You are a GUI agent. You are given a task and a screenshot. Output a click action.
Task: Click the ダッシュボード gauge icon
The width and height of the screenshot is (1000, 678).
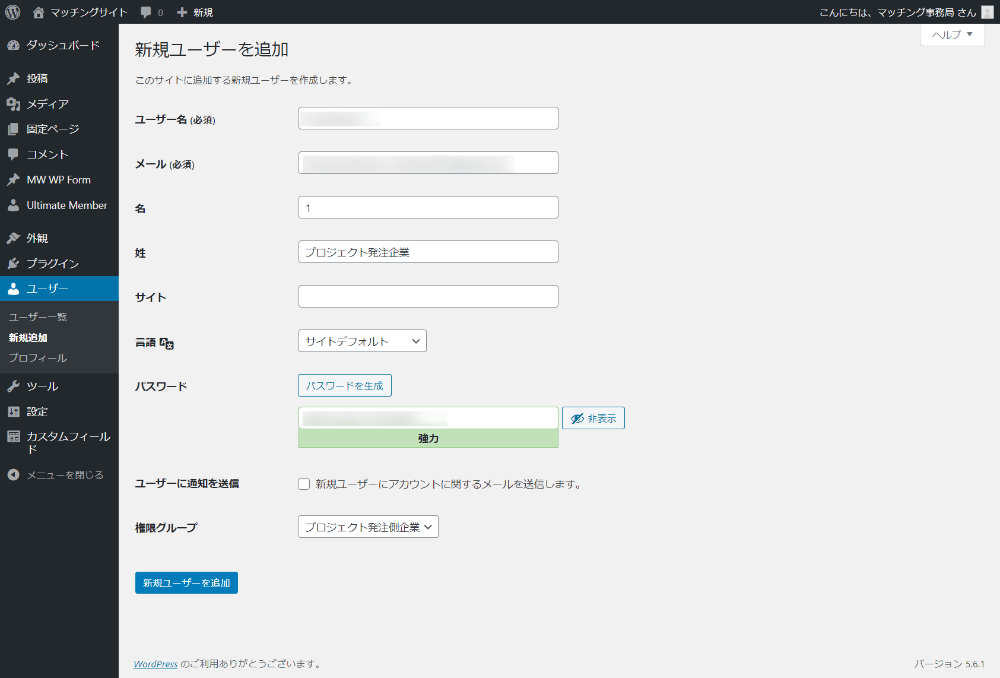[x=13, y=45]
